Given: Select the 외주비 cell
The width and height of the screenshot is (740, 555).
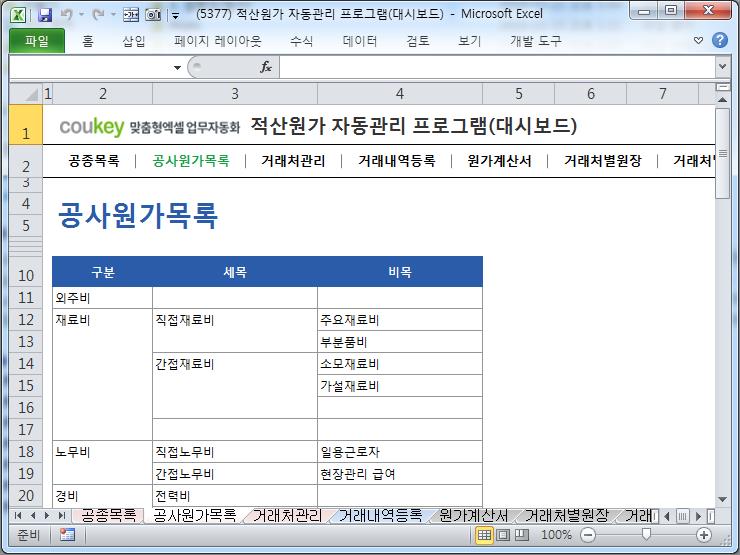Looking at the screenshot, I should [102, 298].
